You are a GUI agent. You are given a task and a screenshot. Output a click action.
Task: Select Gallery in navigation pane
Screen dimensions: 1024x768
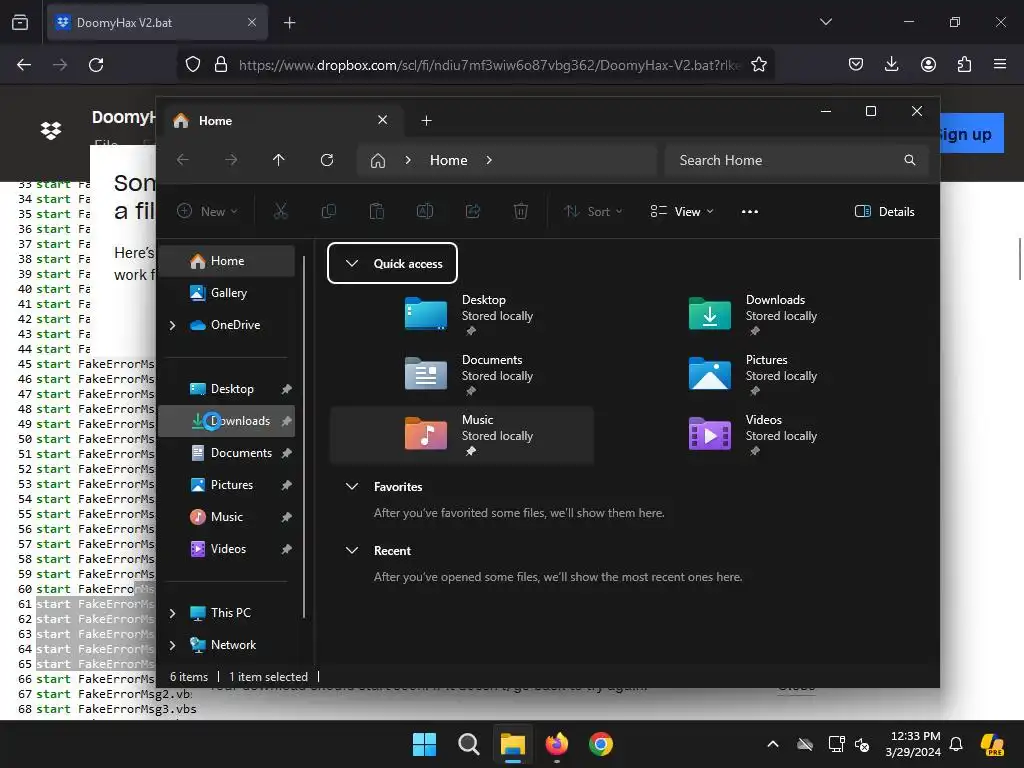(x=227, y=293)
